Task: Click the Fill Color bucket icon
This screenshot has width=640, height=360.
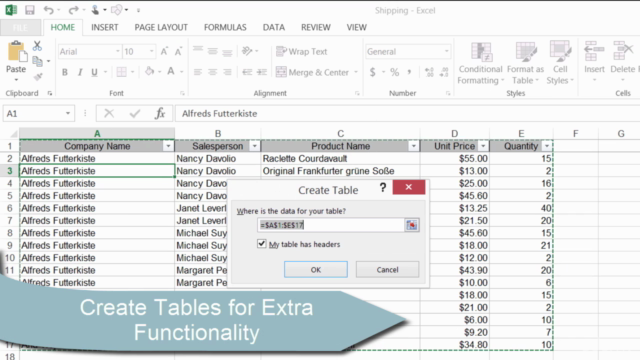Action: click(149, 72)
